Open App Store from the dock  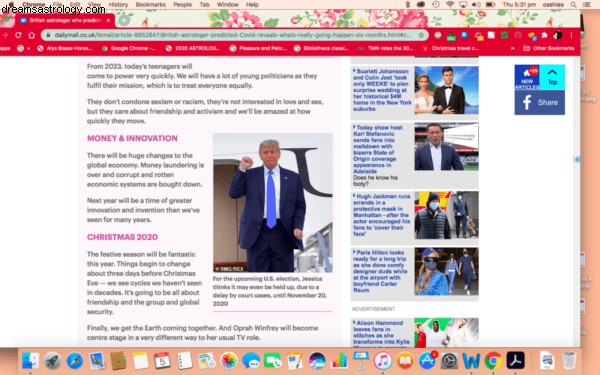click(427, 361)
